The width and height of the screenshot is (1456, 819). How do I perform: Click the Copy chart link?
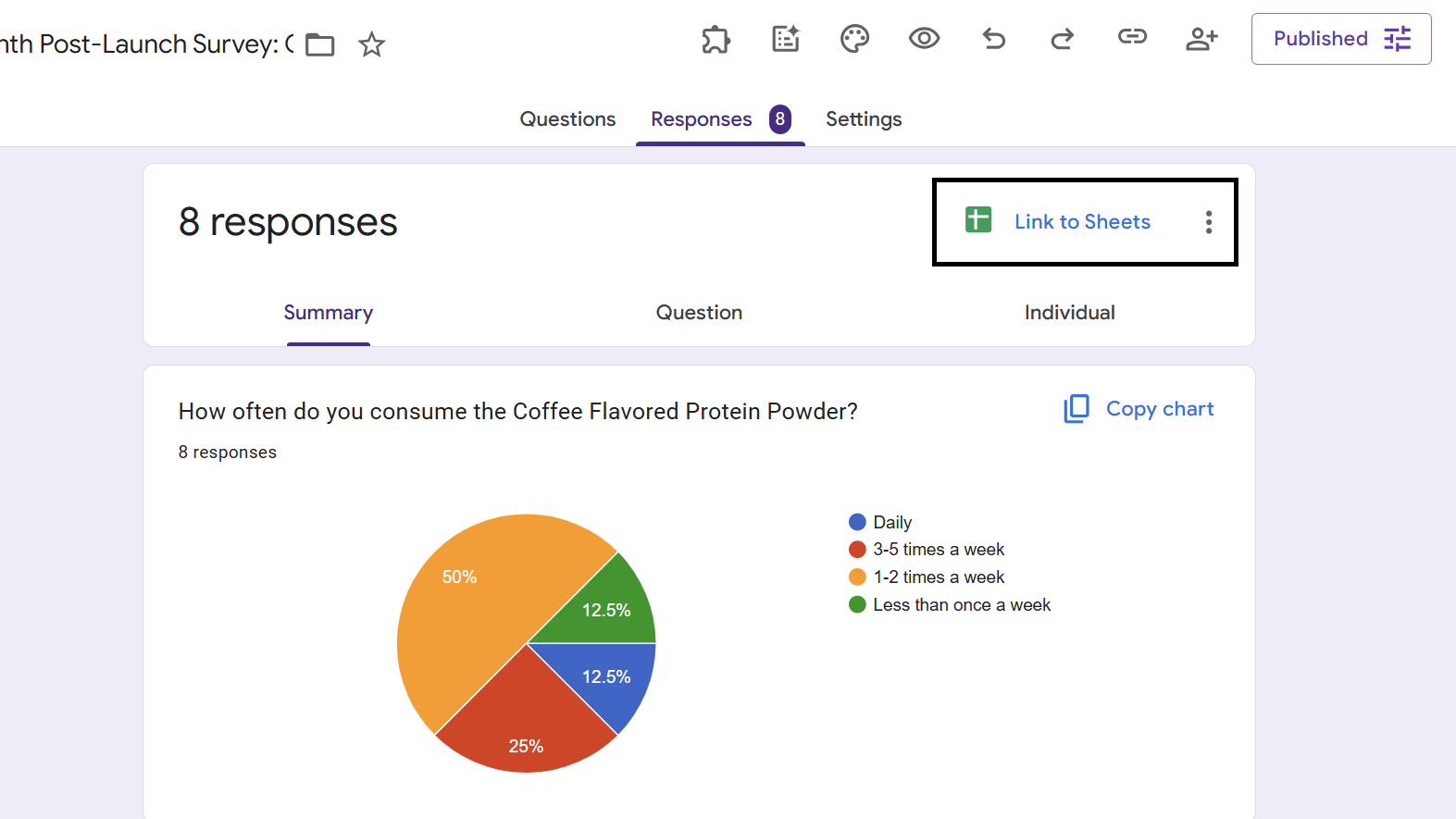point(1160,409)
